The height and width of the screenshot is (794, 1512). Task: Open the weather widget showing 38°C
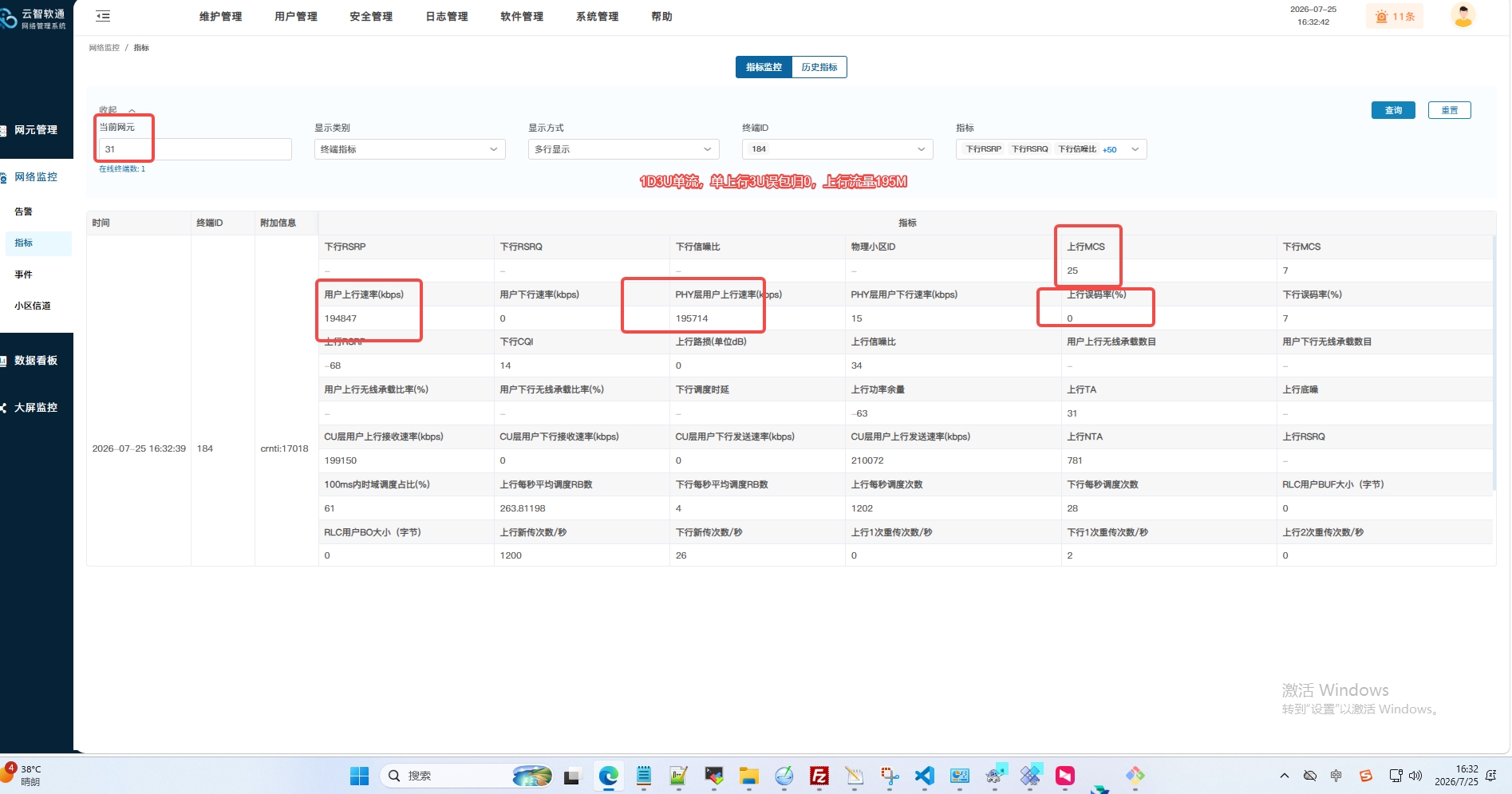(22, 775)
